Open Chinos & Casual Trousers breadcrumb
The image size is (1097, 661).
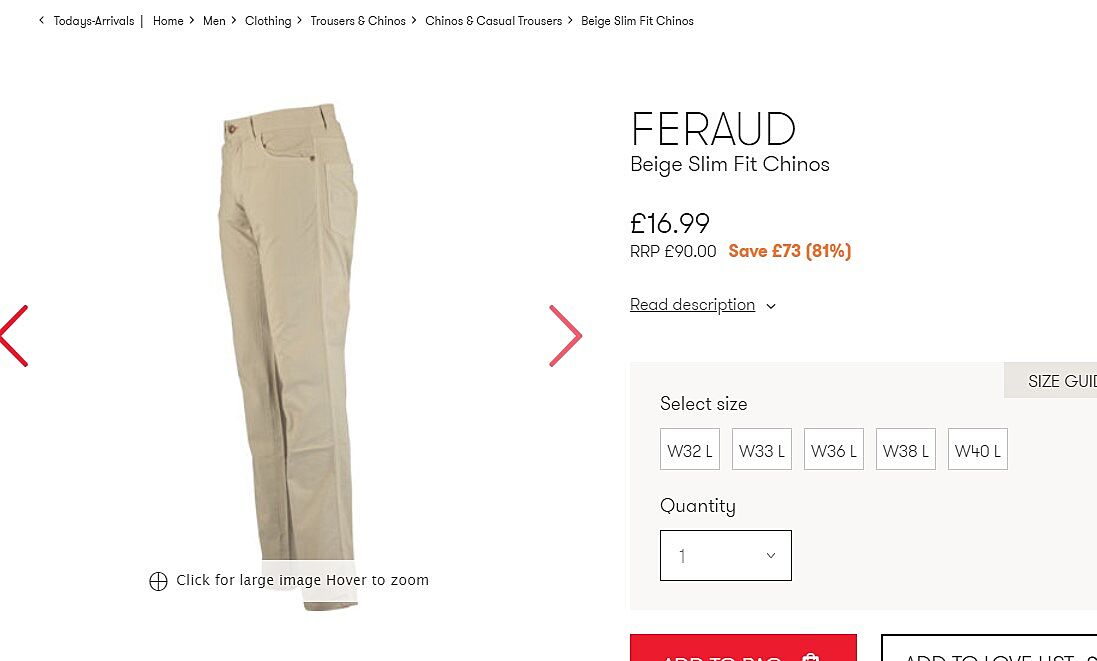[x=493, y=21]
